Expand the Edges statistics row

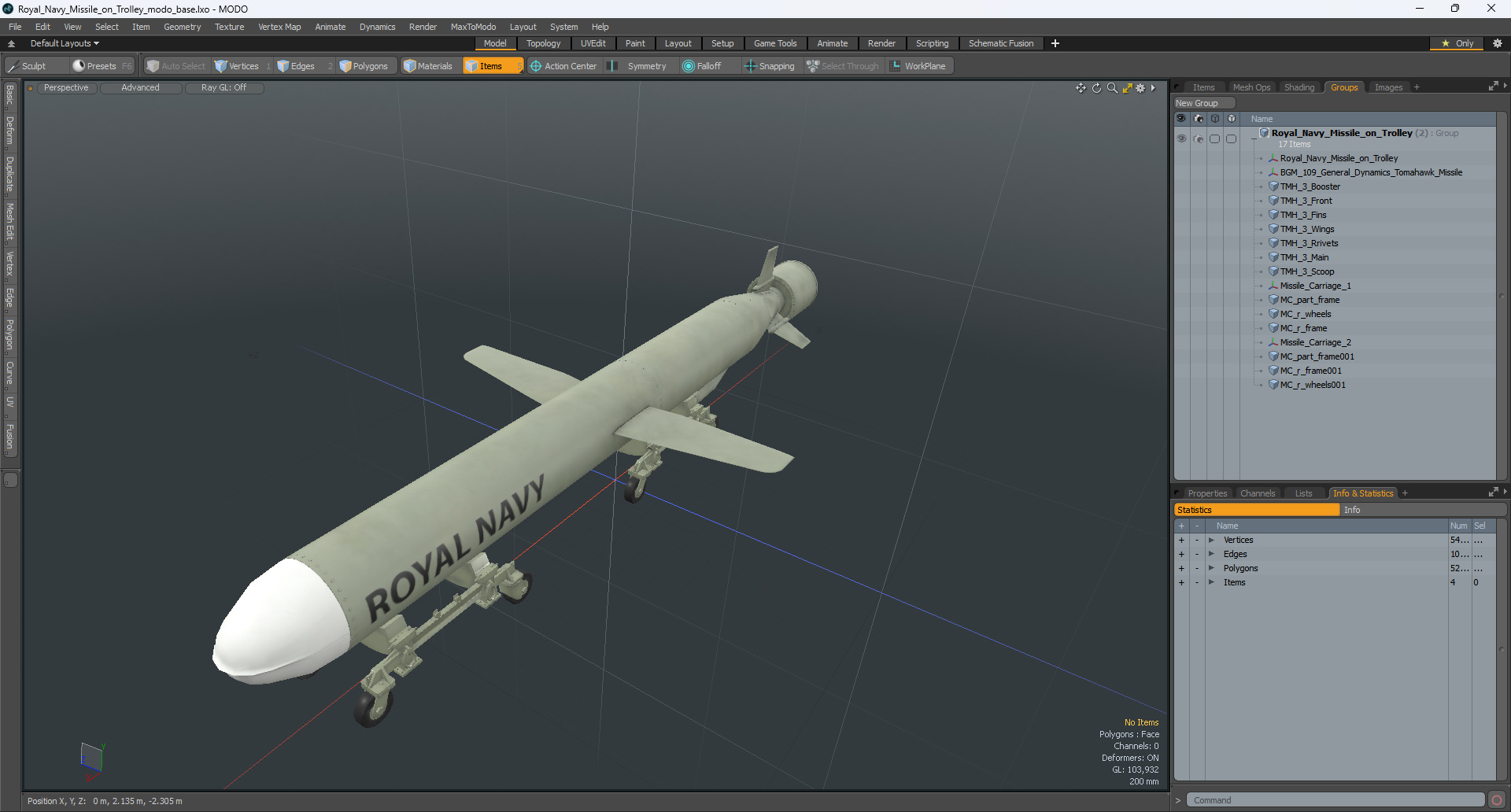1211,554
